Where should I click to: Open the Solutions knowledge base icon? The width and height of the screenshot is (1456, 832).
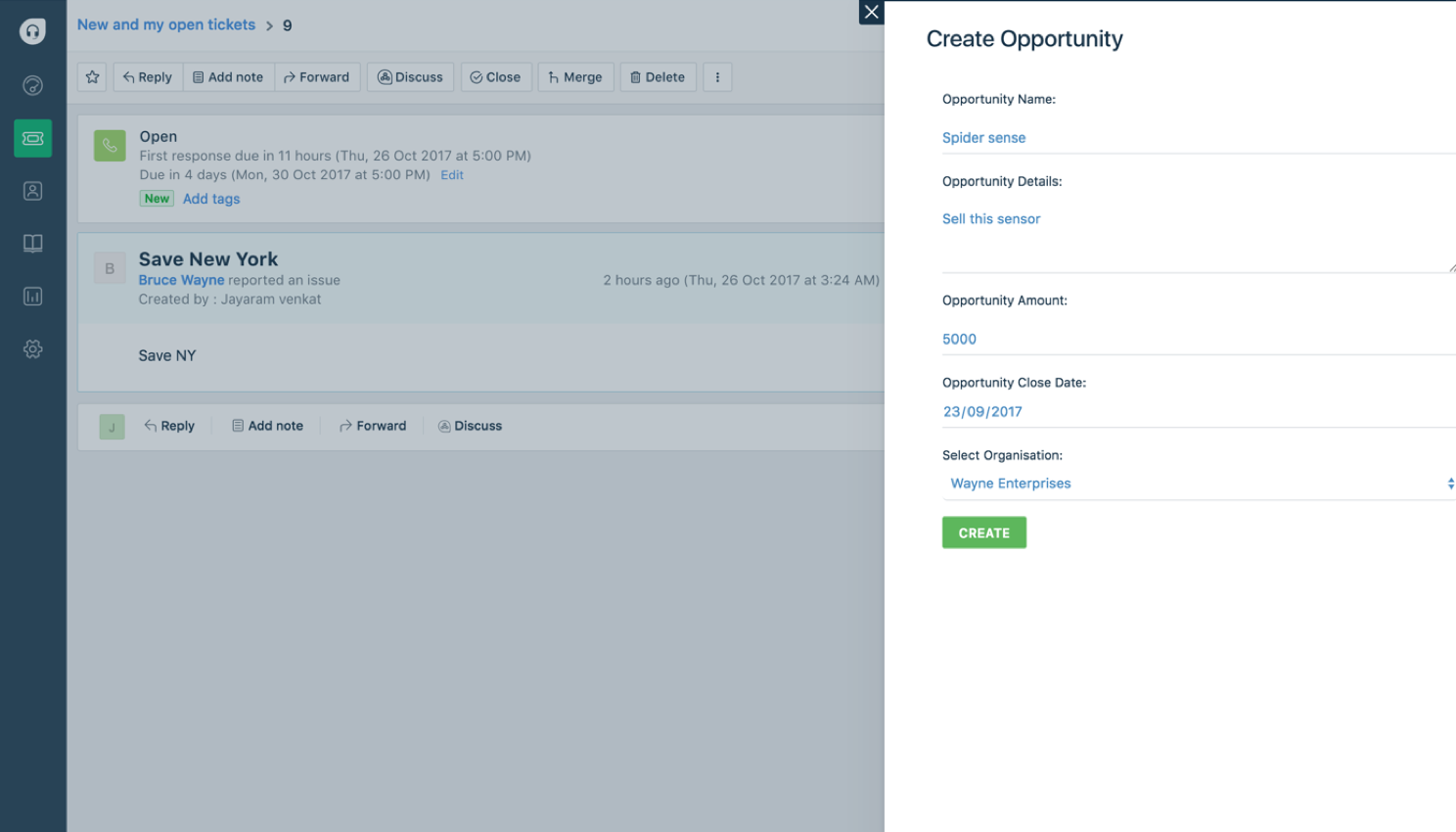(32, 243)
